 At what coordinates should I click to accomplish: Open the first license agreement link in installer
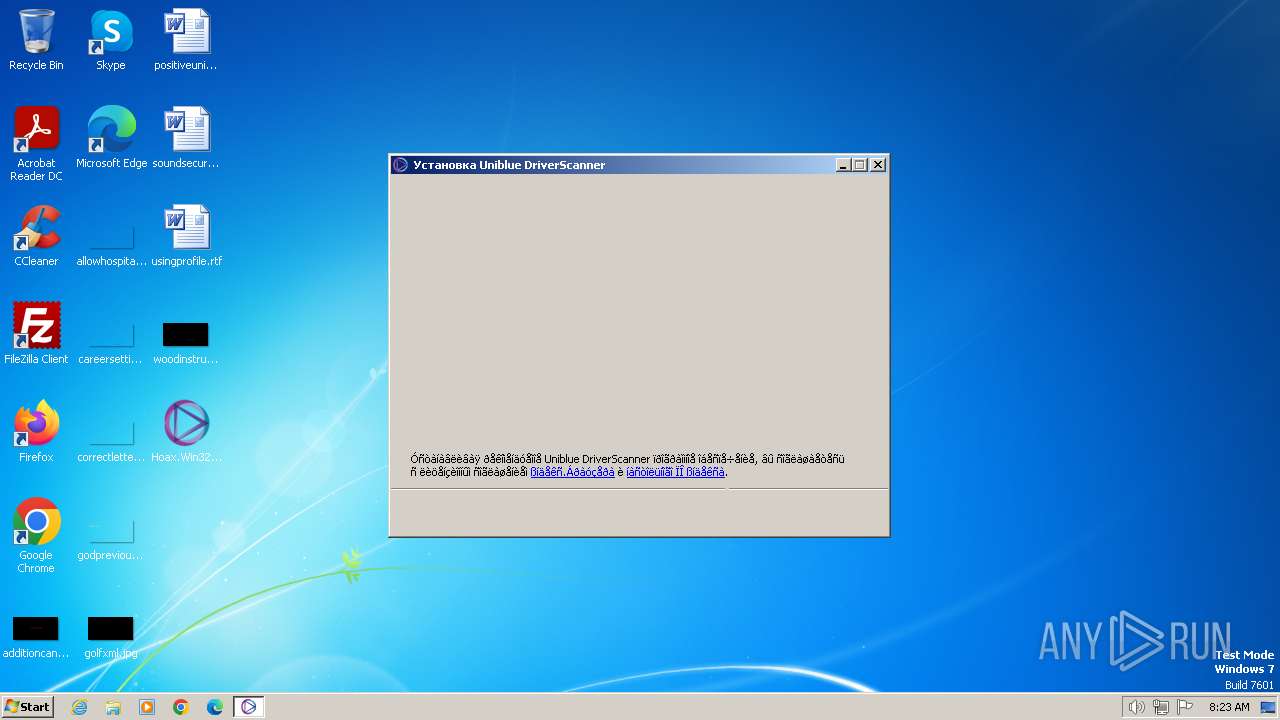(x=572, y=472)
